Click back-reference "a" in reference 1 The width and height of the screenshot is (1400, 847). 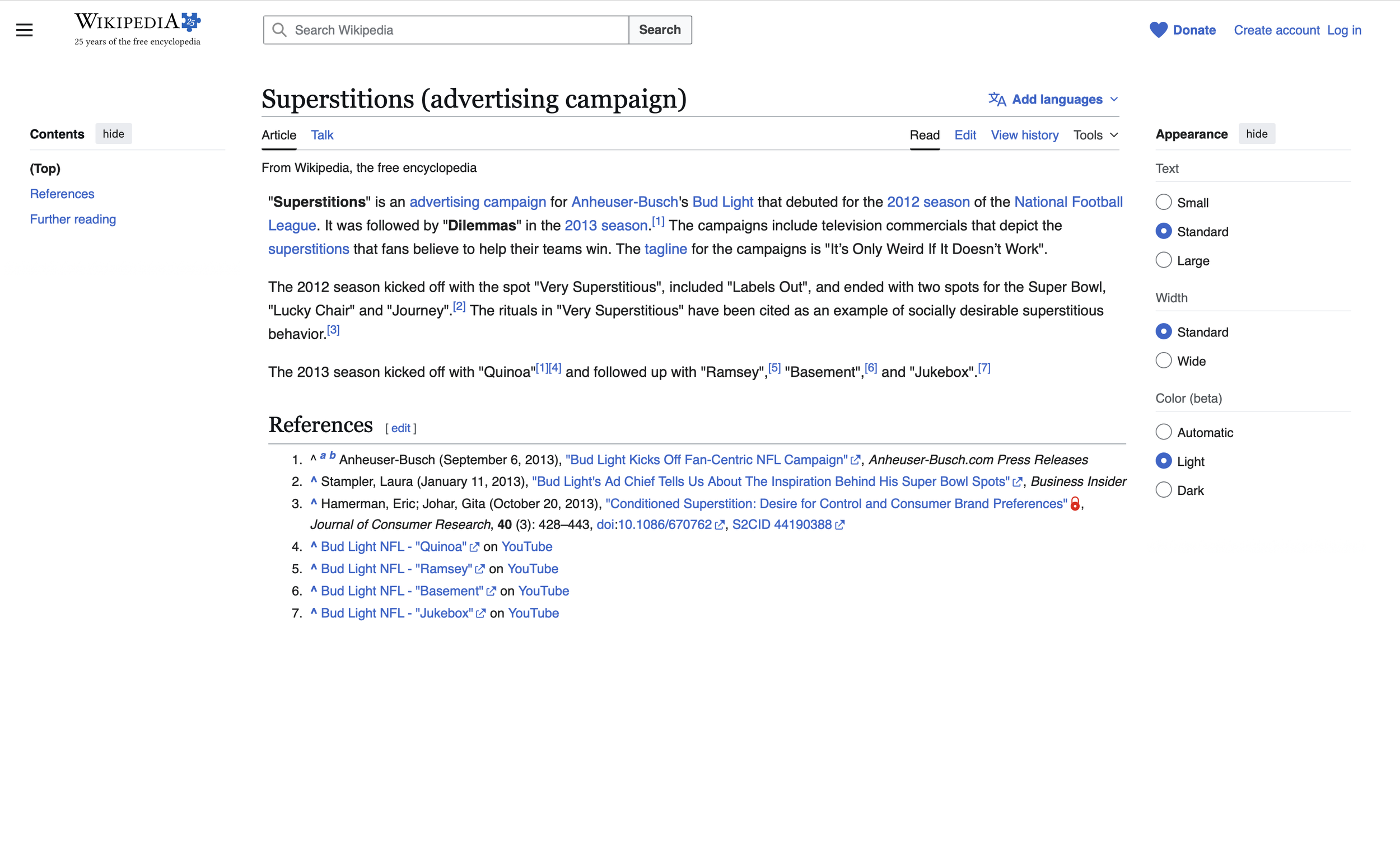coord(323,456)
